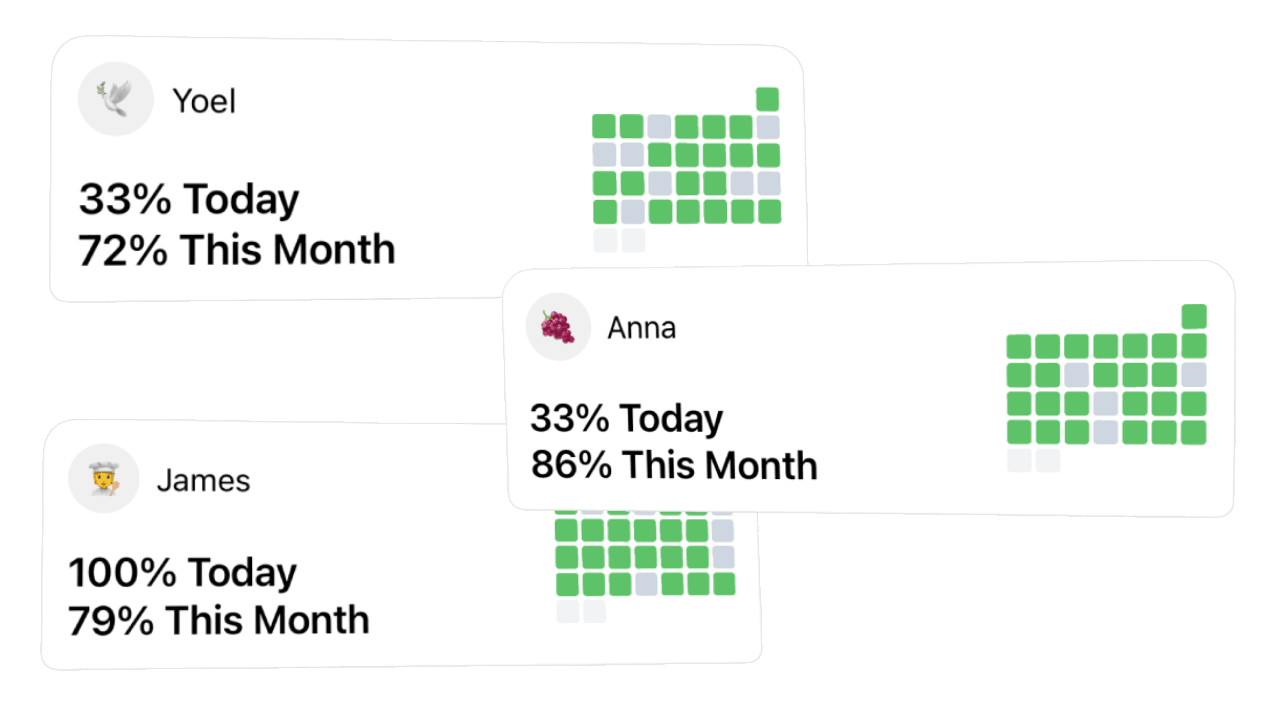This screenshot has height=720, width=1280.
Task: Open Anna's monthly calendar grid
Action: (x=1107, y=388)
